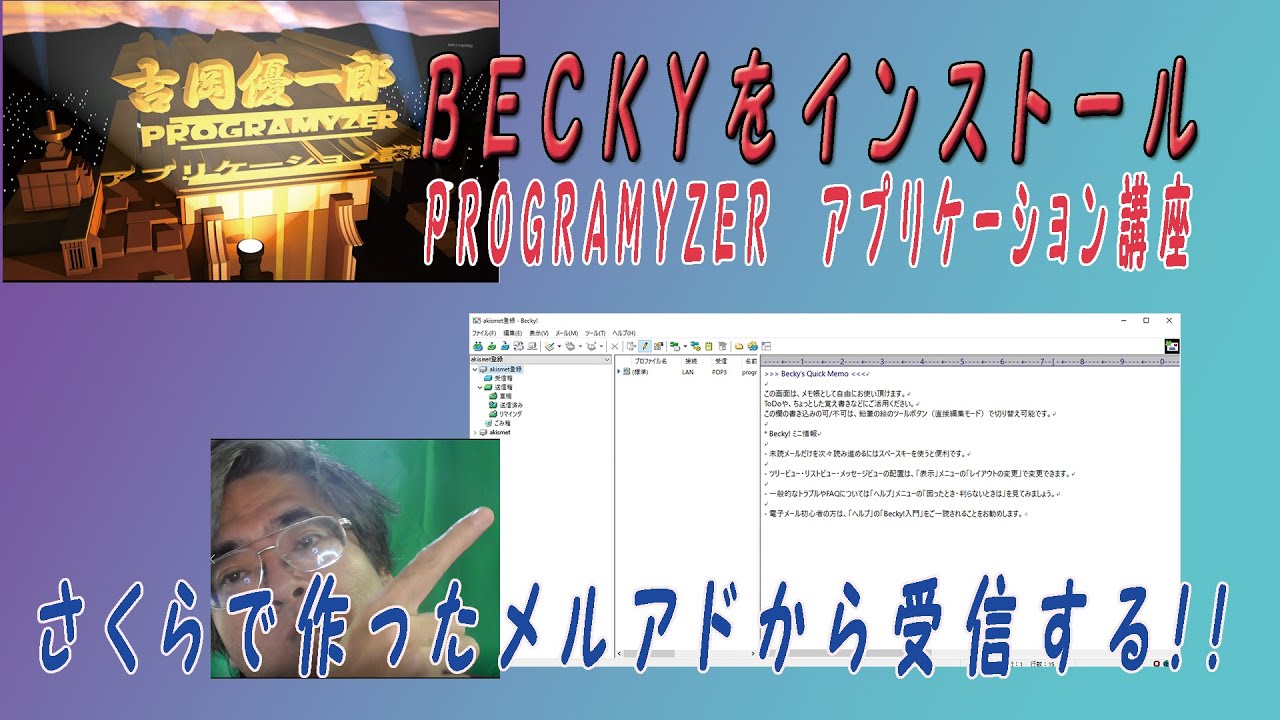Open the dropdown arrow beside compose mail icon
The width and height of the screenshot is (1280, 720).
[559, 346]
